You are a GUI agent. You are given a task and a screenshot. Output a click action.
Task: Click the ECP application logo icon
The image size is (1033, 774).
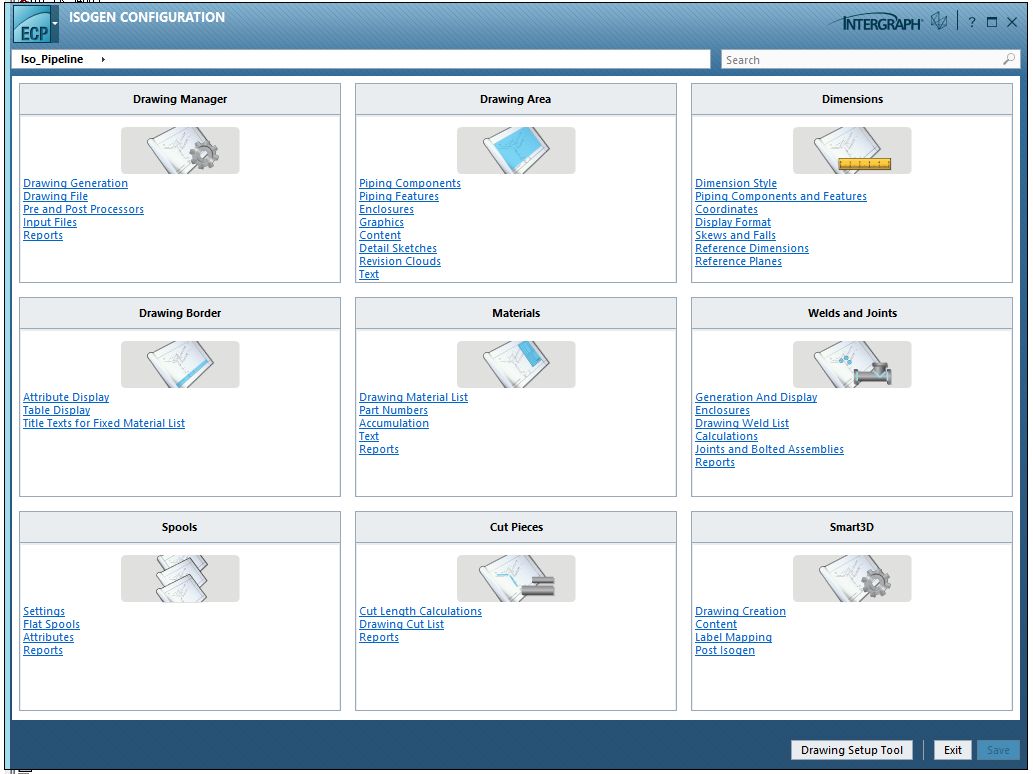click(32, 24)
